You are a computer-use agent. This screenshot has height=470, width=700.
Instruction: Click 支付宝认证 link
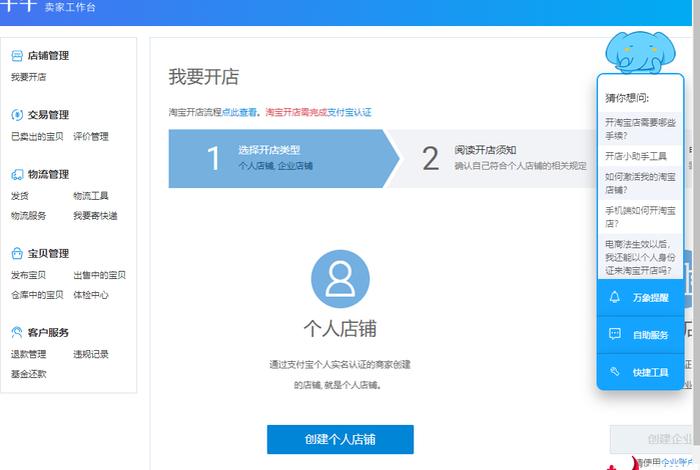click(349, 112)
